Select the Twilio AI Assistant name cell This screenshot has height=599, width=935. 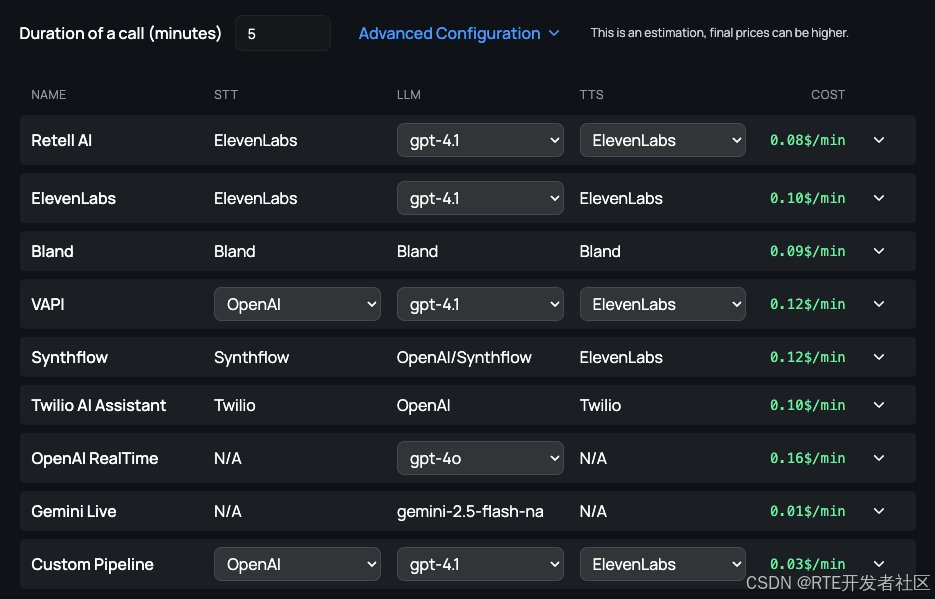(98, 405)
